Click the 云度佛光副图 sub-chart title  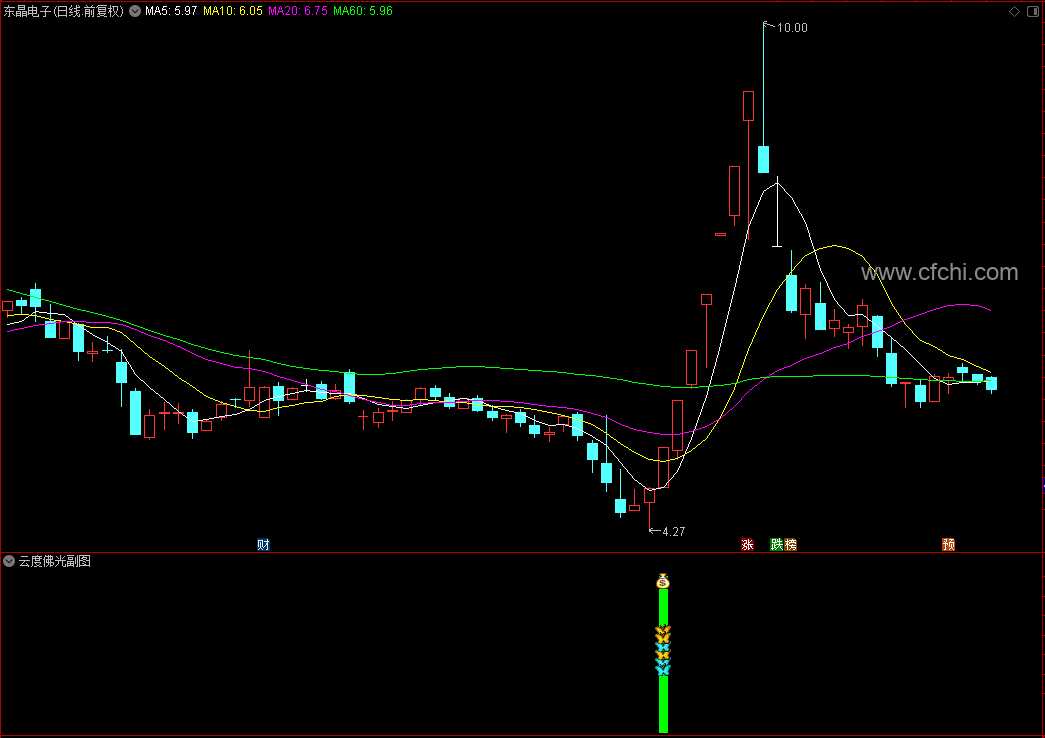[55, 561]
